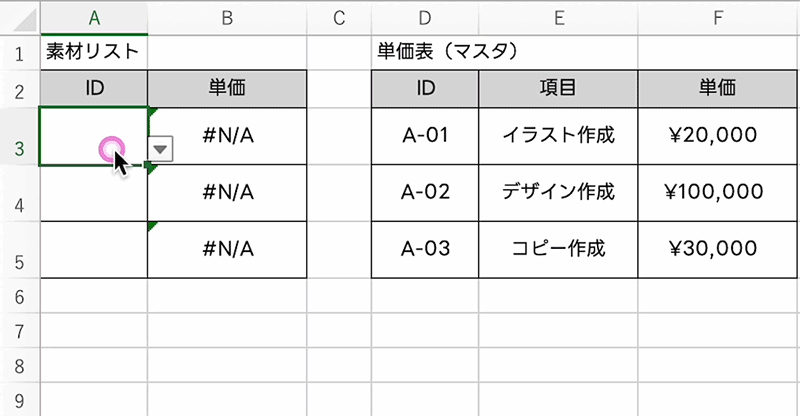Select column B header
This screenshot has width=800, height=416.
(x=227, y=17)
